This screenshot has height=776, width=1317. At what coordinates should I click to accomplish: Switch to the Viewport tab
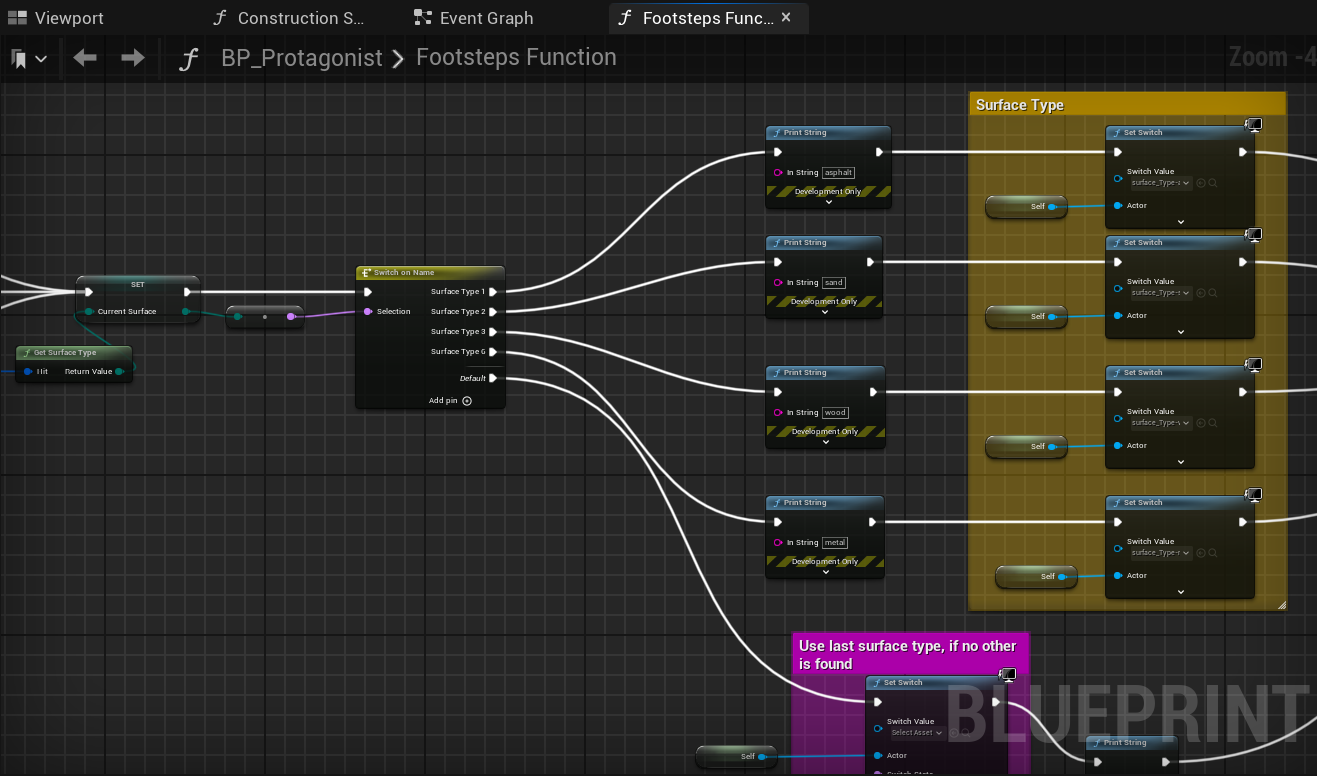click(57, 18)
